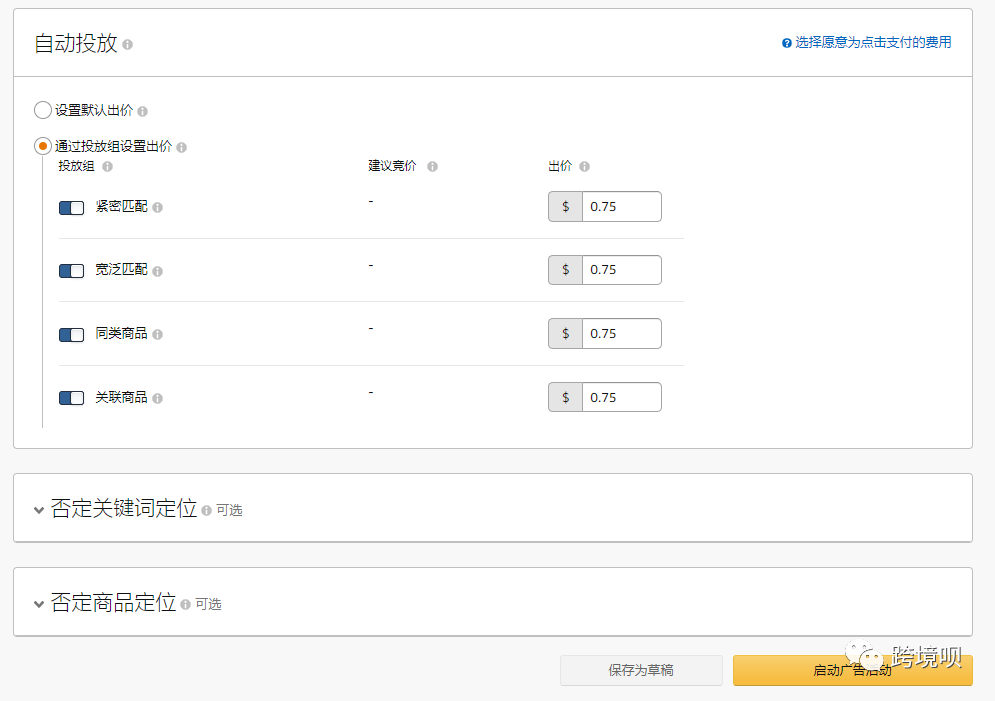
Task: Click info icon beside 紧密匹配
Action: (157, 207)
